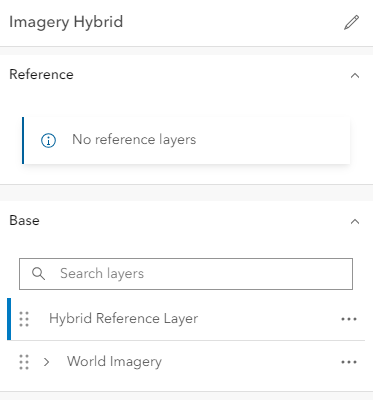Screen dimensions: 373x400
Task: Grab the drag handle of World Imagery
Action: click(x=24, y=362)
